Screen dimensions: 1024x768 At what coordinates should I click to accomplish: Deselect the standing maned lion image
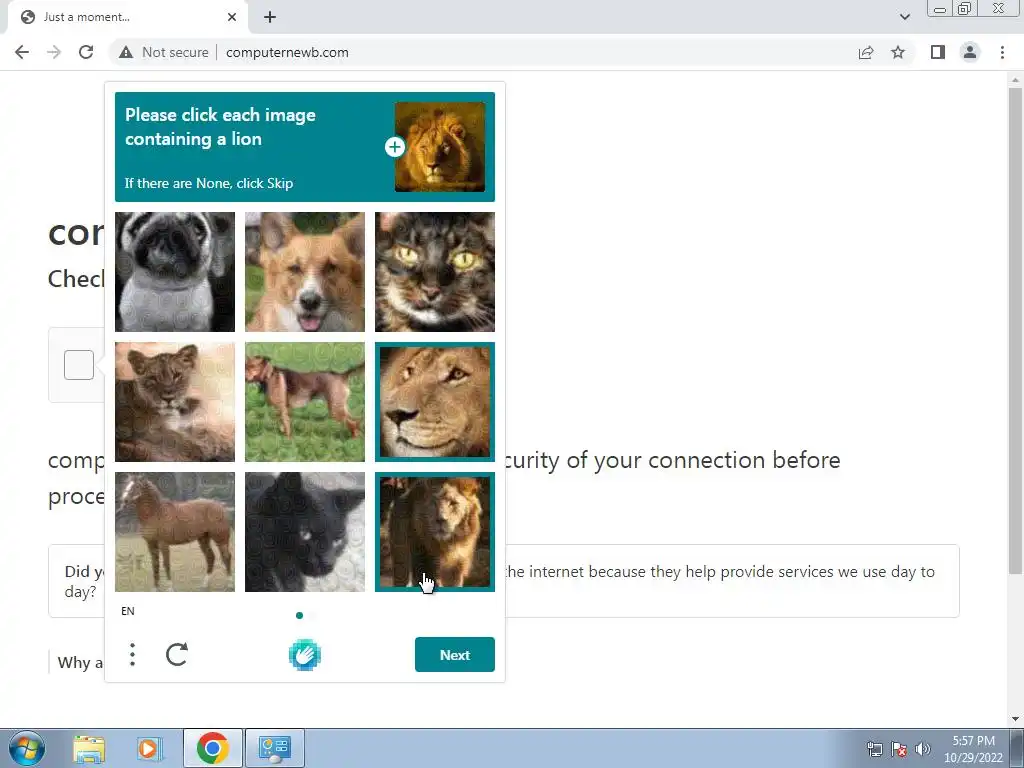[x=435, y=532]
